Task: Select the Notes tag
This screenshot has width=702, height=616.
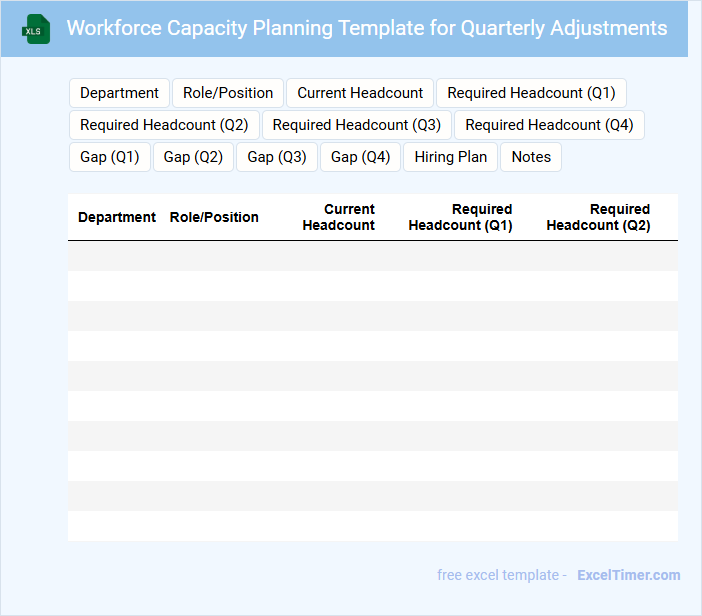Action: click(531, 157)
